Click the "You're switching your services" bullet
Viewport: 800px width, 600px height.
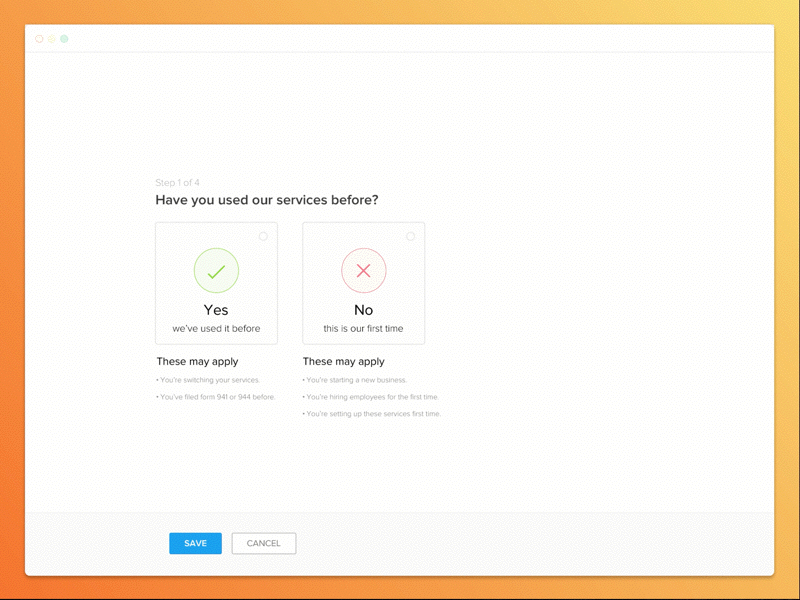(x=206, y=380)
